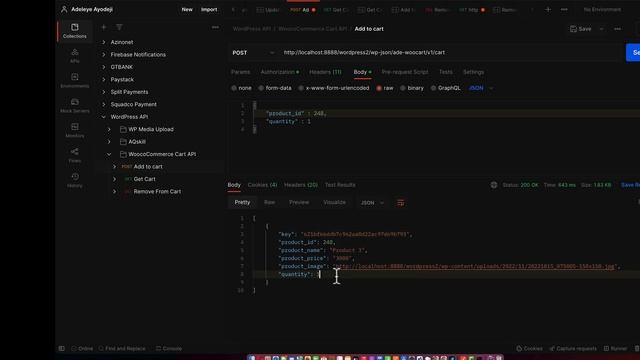Image resolution: width=640 pixels, height=360 pixels.
Task: Open the AQskill folder
Action: 137,142
